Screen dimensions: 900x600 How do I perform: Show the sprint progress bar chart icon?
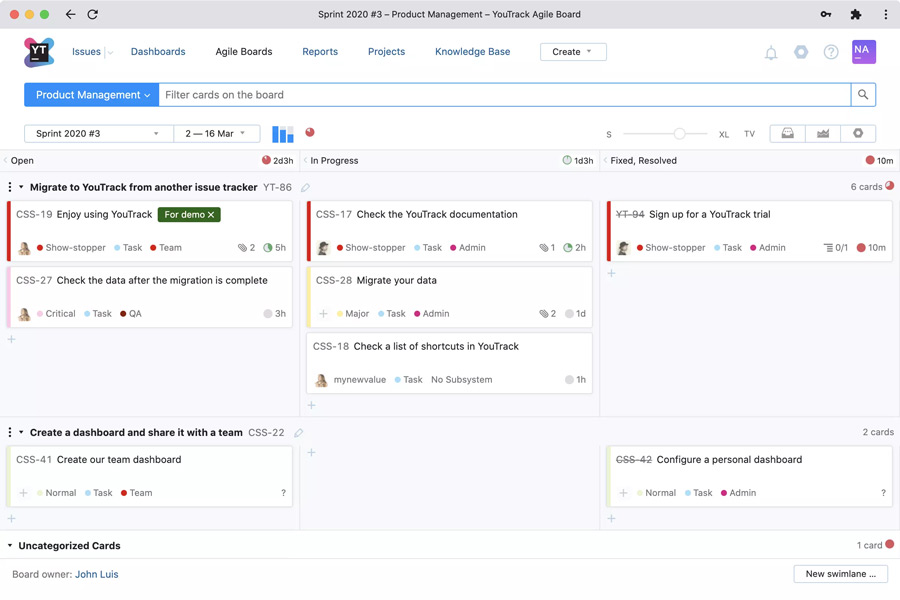pos(282,134)
